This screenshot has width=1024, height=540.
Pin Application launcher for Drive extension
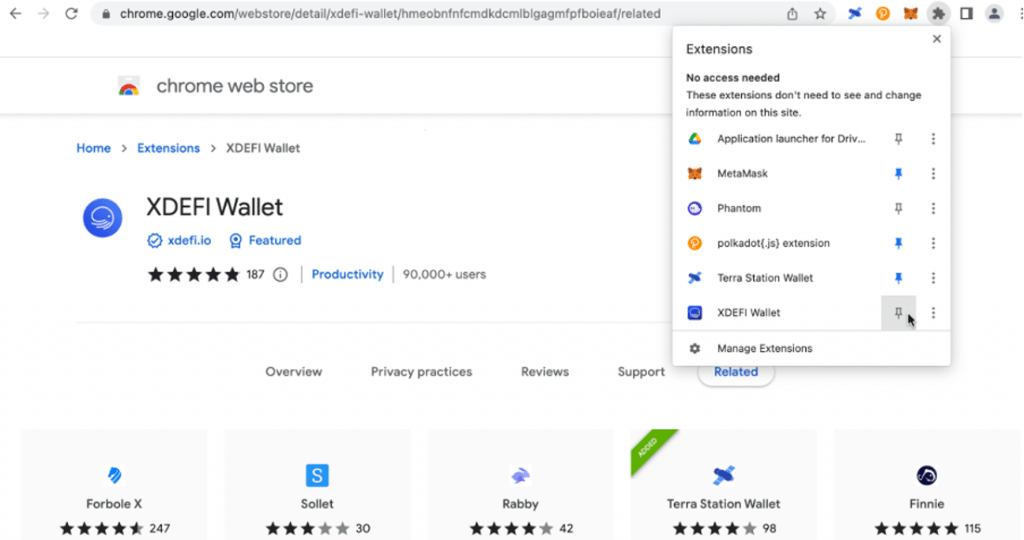point(899,138)
